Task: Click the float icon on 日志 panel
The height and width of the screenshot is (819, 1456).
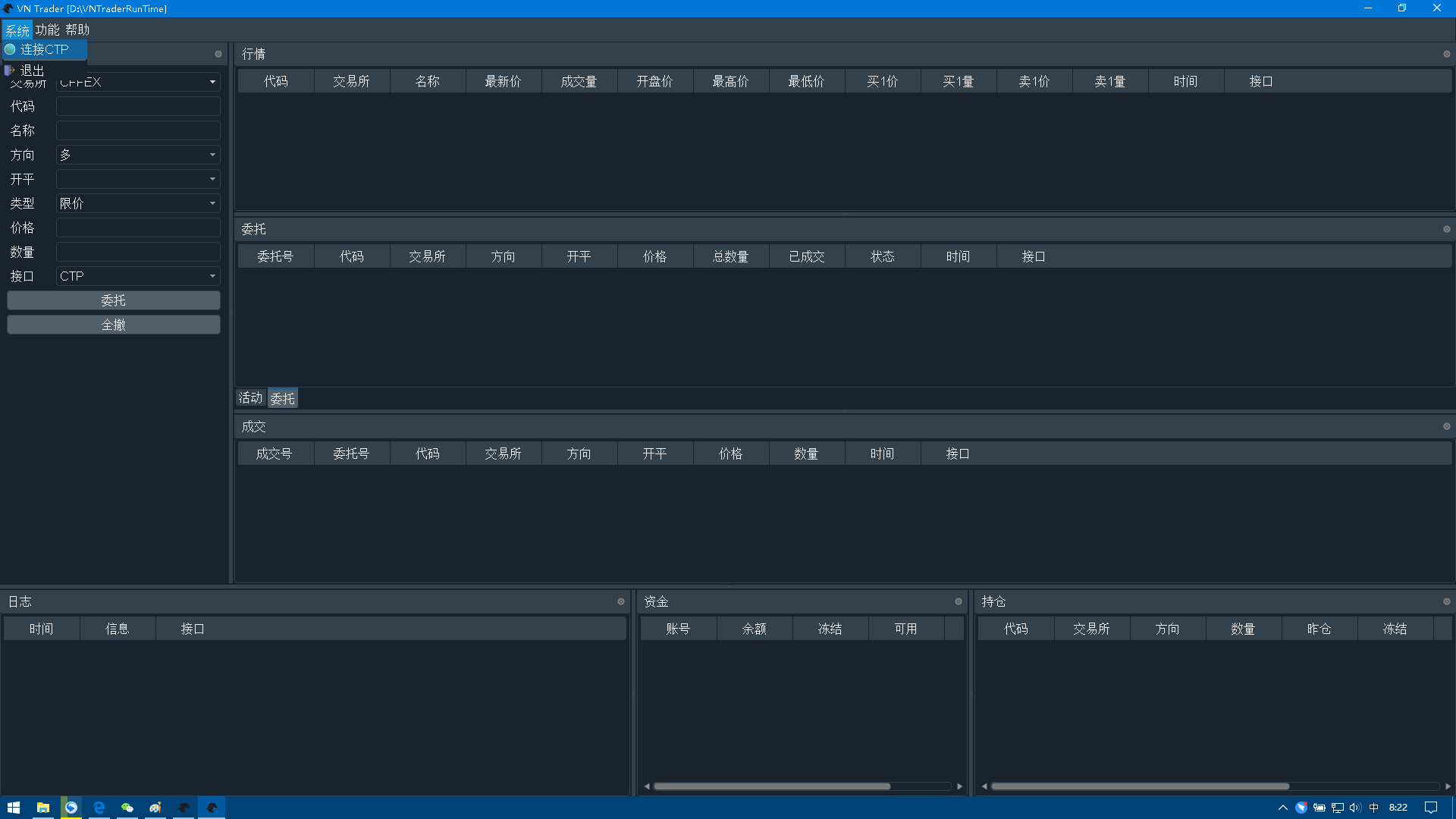Action: (x=620, y=601)
